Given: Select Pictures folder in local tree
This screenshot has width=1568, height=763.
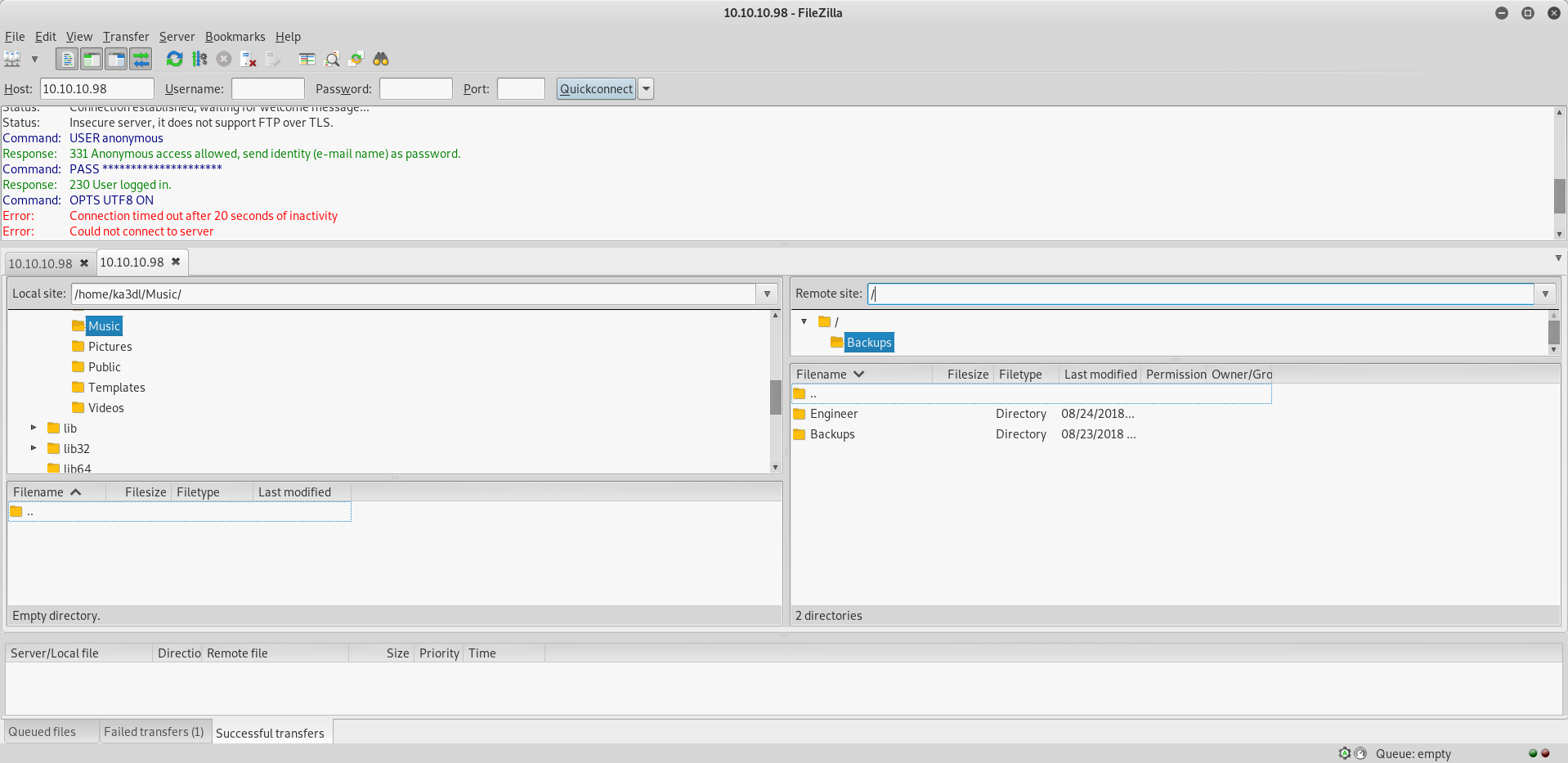Looking at the screenshot, I should [101, 347].
